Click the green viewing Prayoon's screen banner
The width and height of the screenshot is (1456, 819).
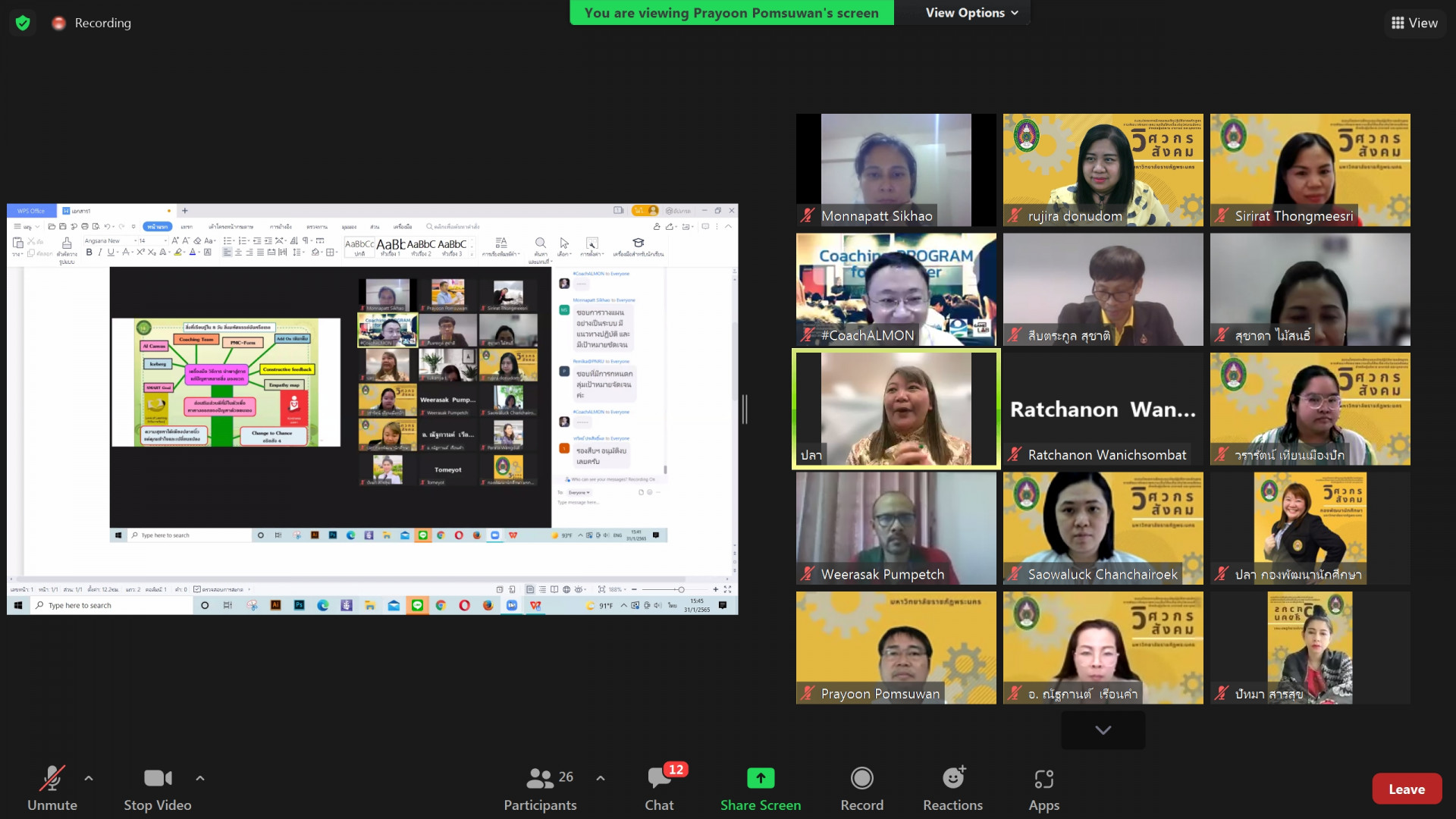[731, 13]
